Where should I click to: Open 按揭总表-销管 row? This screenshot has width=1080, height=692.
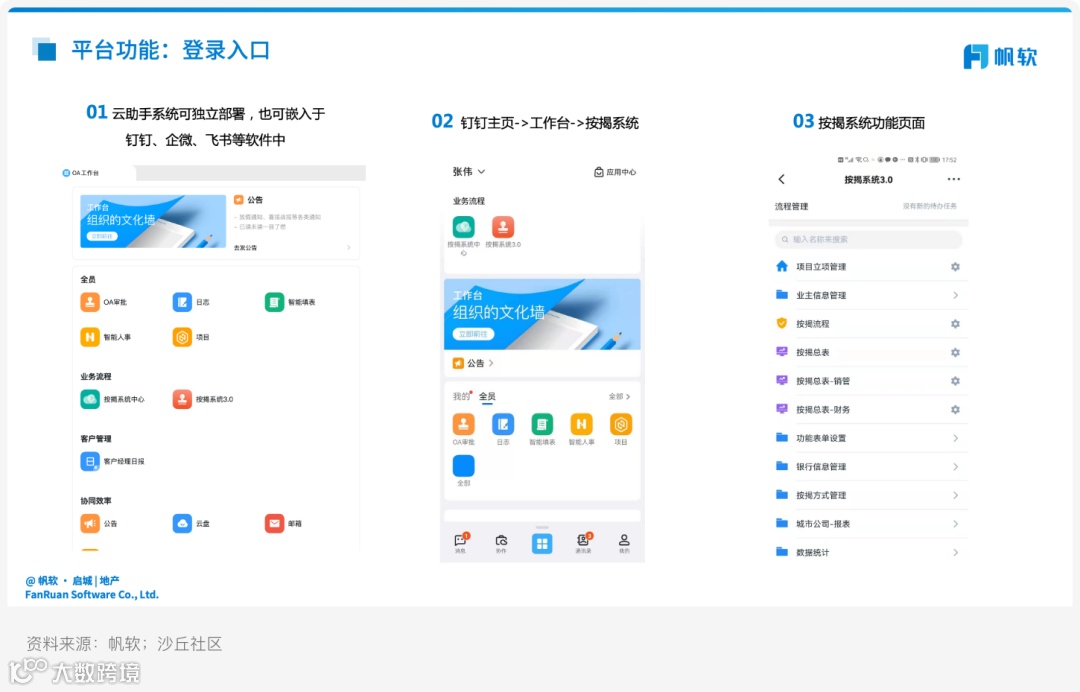(868, 381)
